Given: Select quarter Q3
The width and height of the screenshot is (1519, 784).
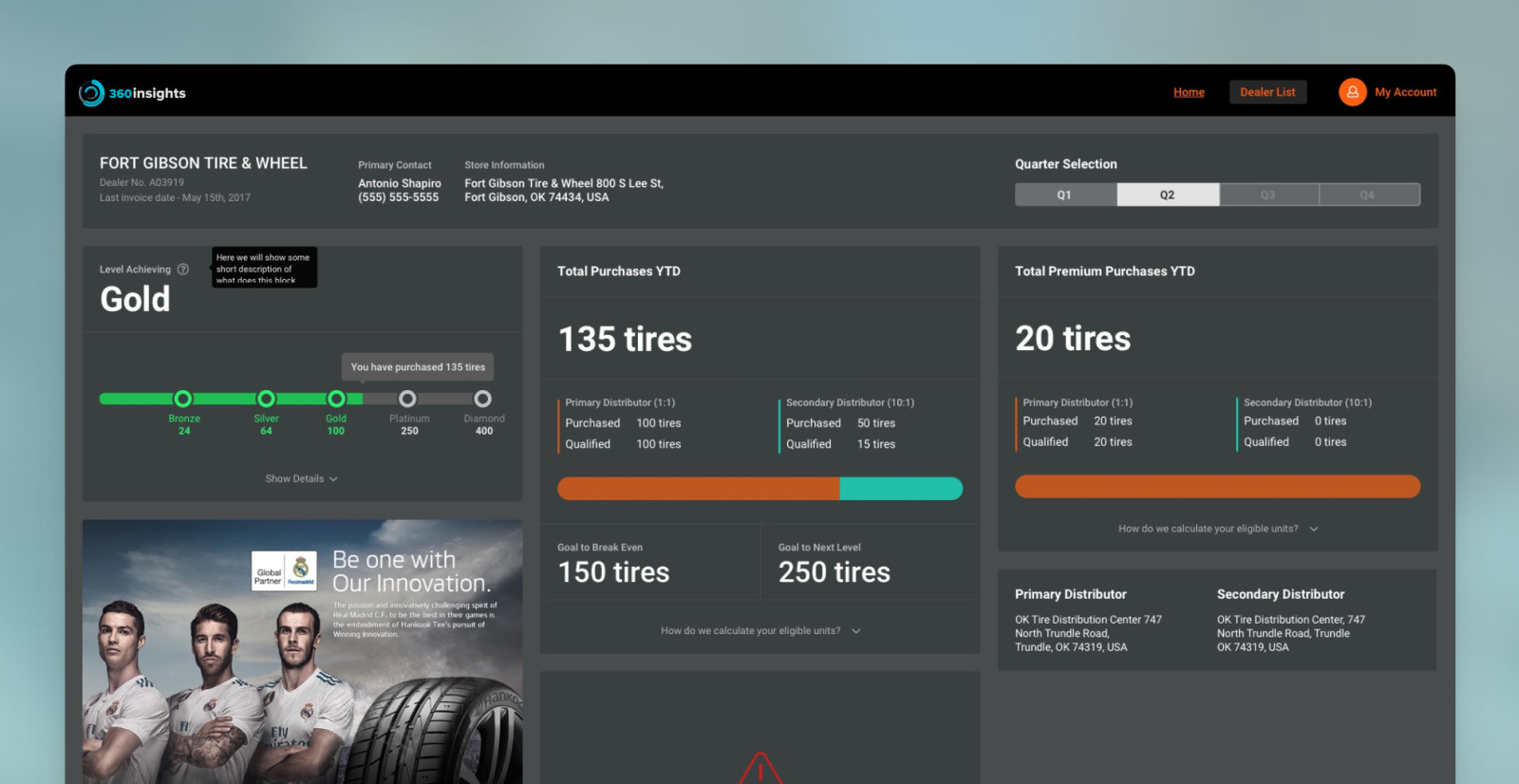Looking at the screenshot, I should pyautogui.click(x=1268, y=195).
